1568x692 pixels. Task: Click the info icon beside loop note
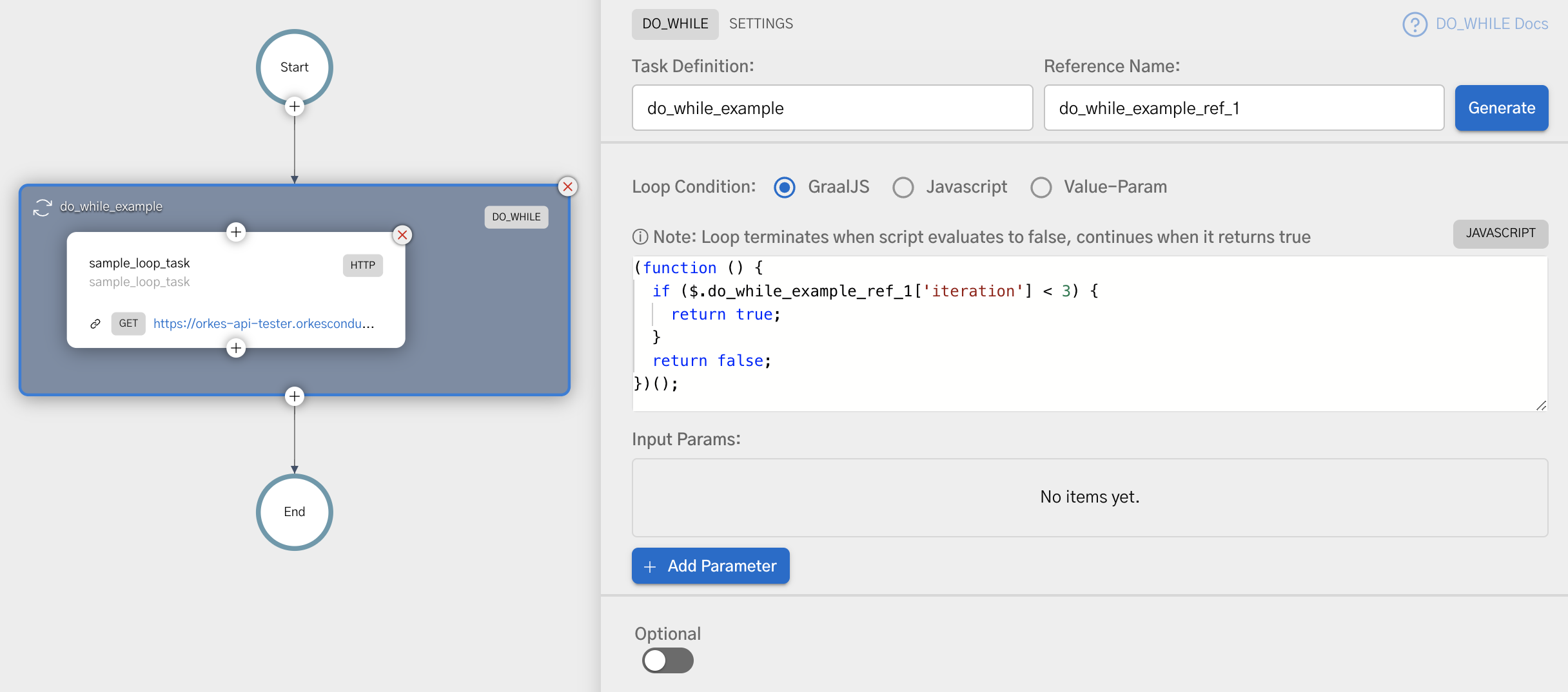[640, 237]
